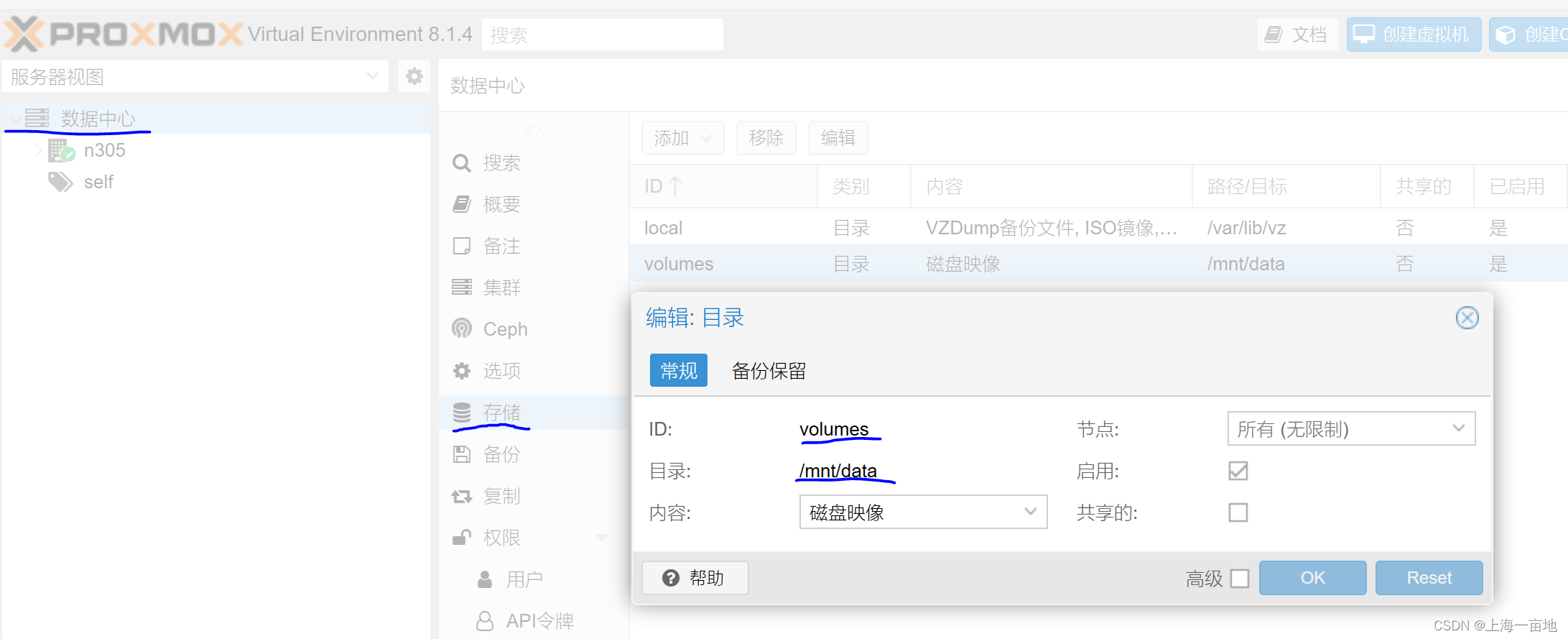Image resolution: width=1568 pixels, height=639 pixels.
Task: Open the 添加 add storage dropdown
Action: [x=682, y=138]
